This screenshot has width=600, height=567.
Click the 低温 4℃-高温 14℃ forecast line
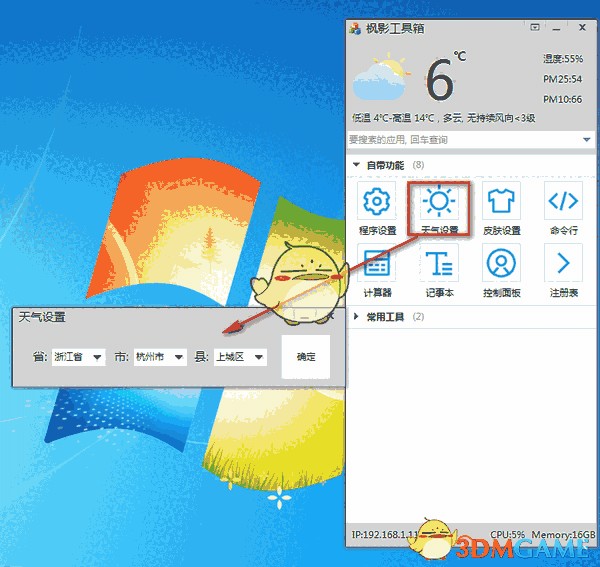(443, 118)
